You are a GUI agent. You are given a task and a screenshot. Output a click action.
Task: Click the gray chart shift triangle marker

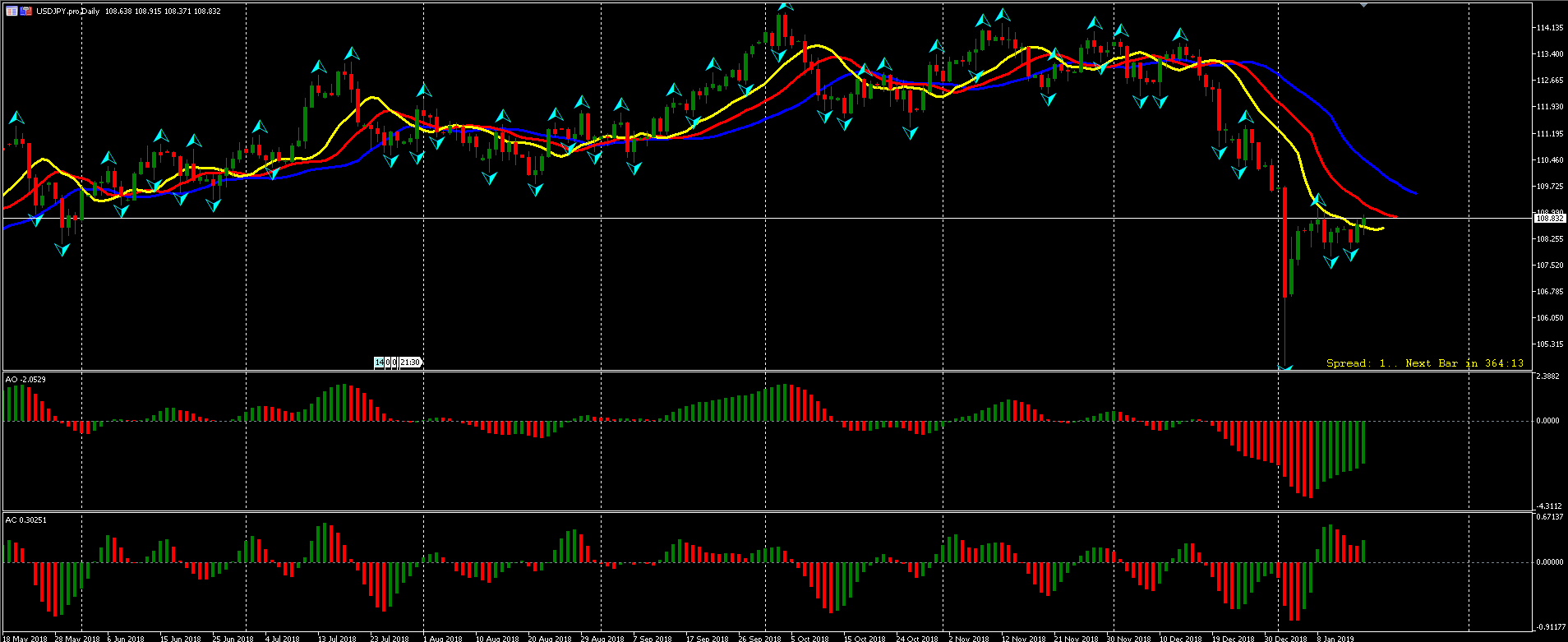coord(1364,5)
